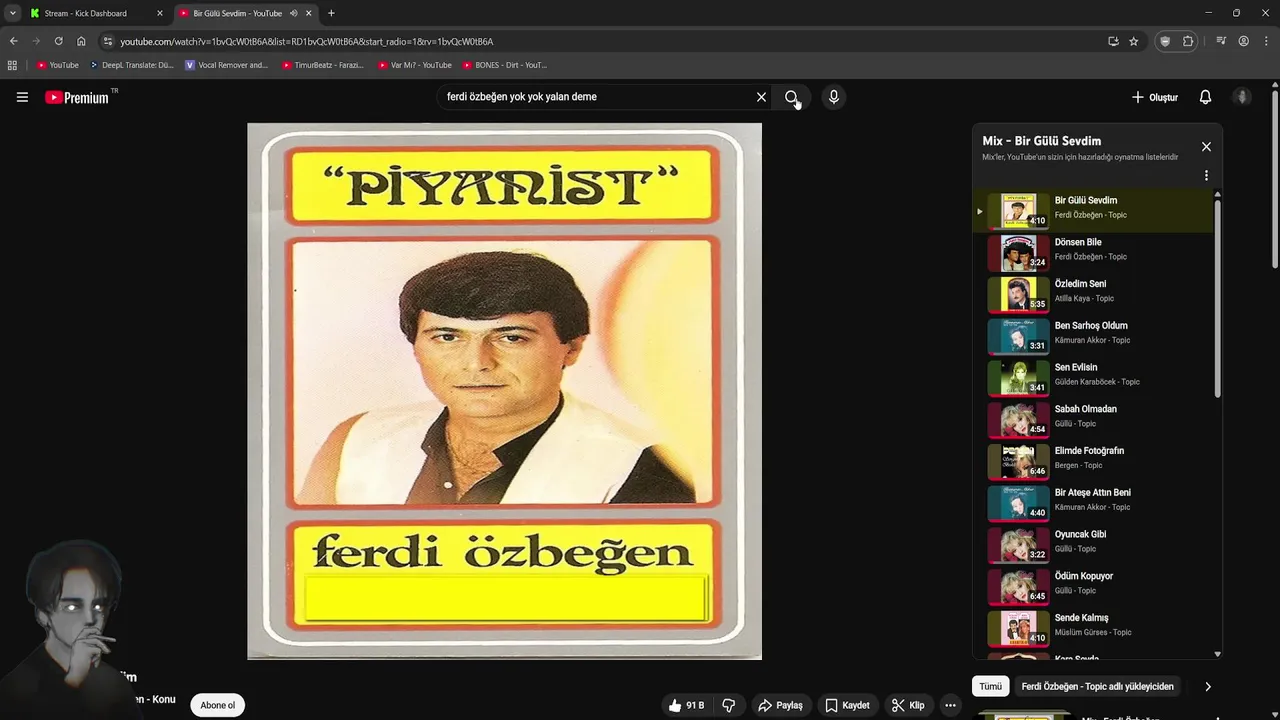Open the tab search dropdown
The width and height of the screenshot is (1280, 720).
pyautogui.click(x=12, y=13)
